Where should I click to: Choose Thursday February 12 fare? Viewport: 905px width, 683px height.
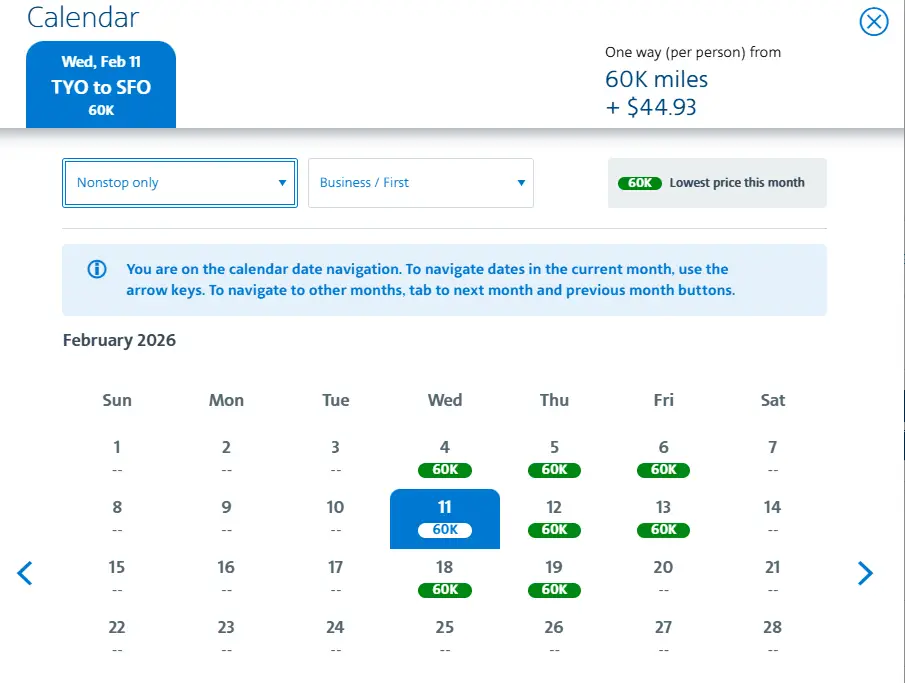(x=554, y=518)
